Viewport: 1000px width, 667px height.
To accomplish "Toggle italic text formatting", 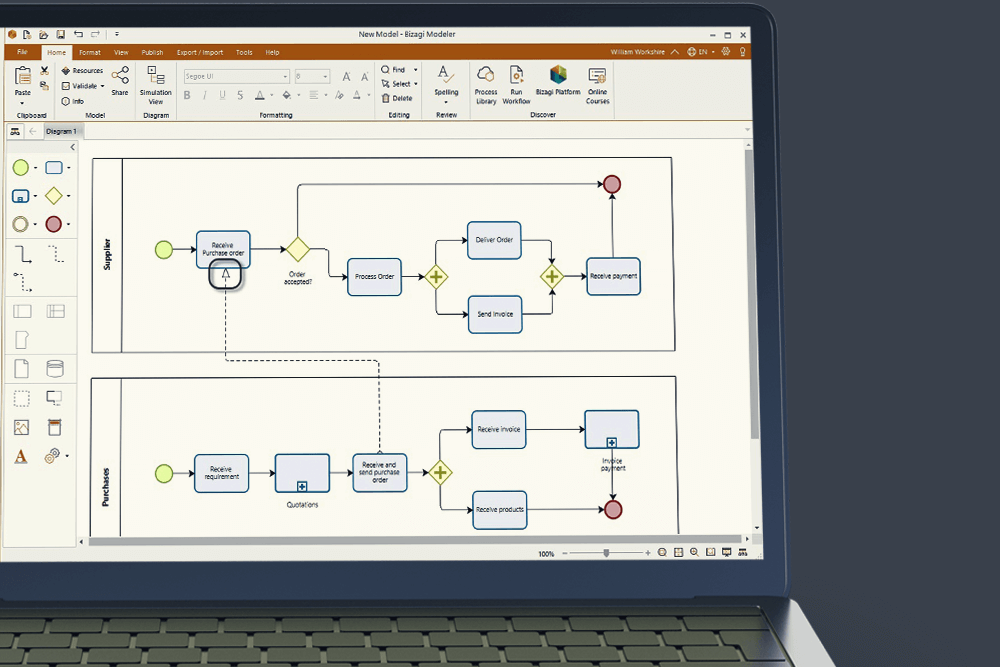I will (x=204, y=95).
